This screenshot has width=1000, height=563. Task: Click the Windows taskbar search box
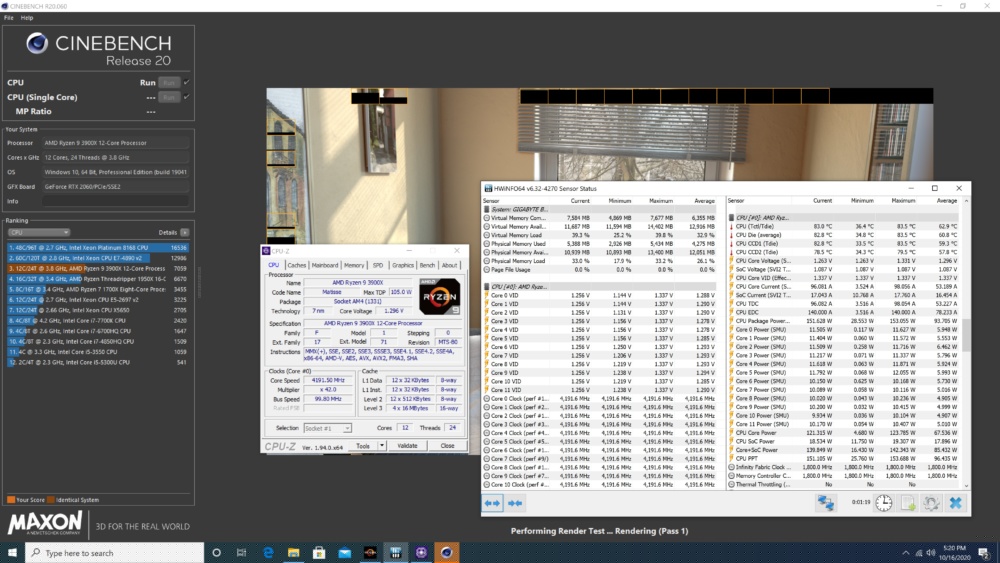[x=115, y=553]
